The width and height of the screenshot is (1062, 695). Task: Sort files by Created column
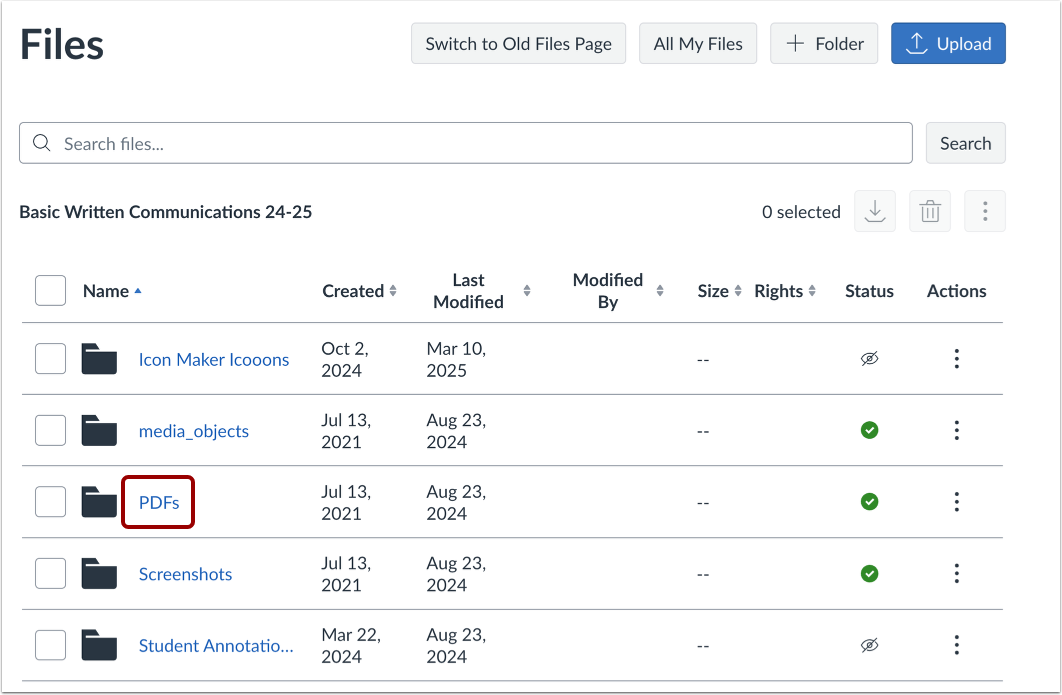[359, 291]
